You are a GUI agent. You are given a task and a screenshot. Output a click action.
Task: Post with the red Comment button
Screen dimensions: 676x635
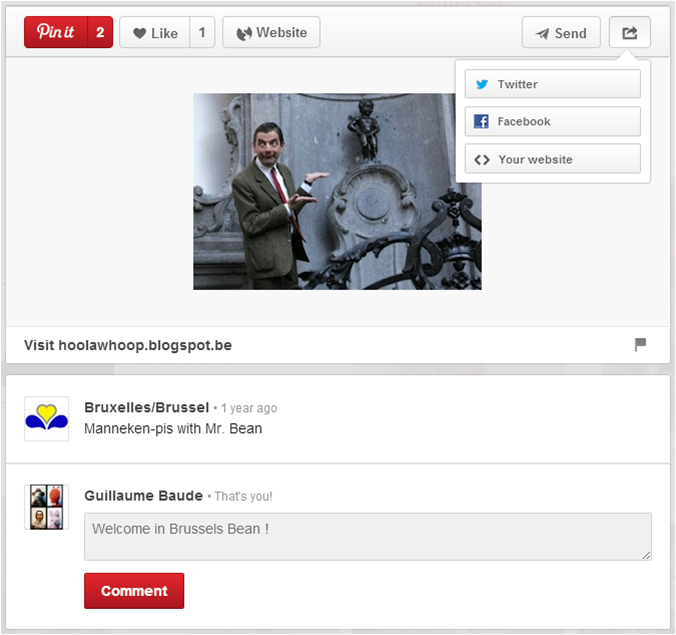point(134,591)
